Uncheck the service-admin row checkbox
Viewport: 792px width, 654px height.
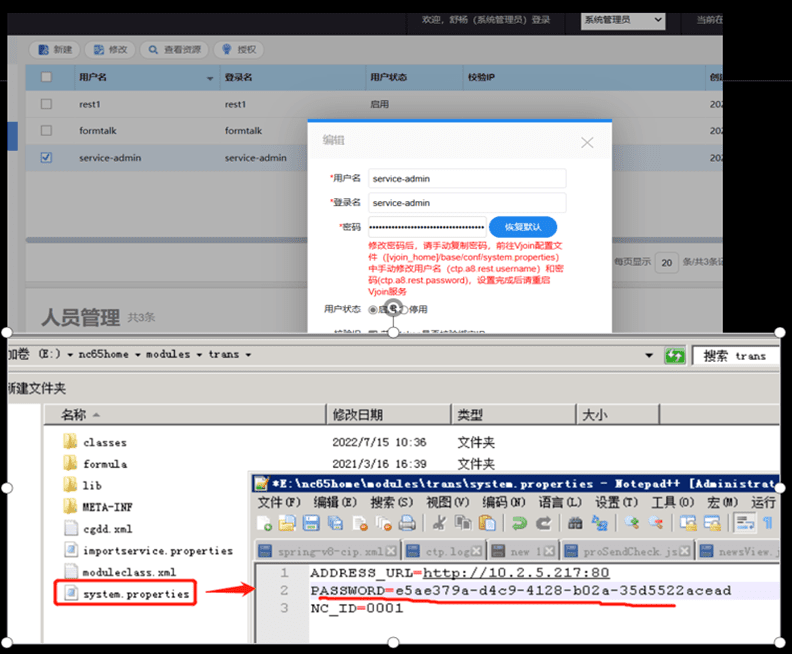46,157
